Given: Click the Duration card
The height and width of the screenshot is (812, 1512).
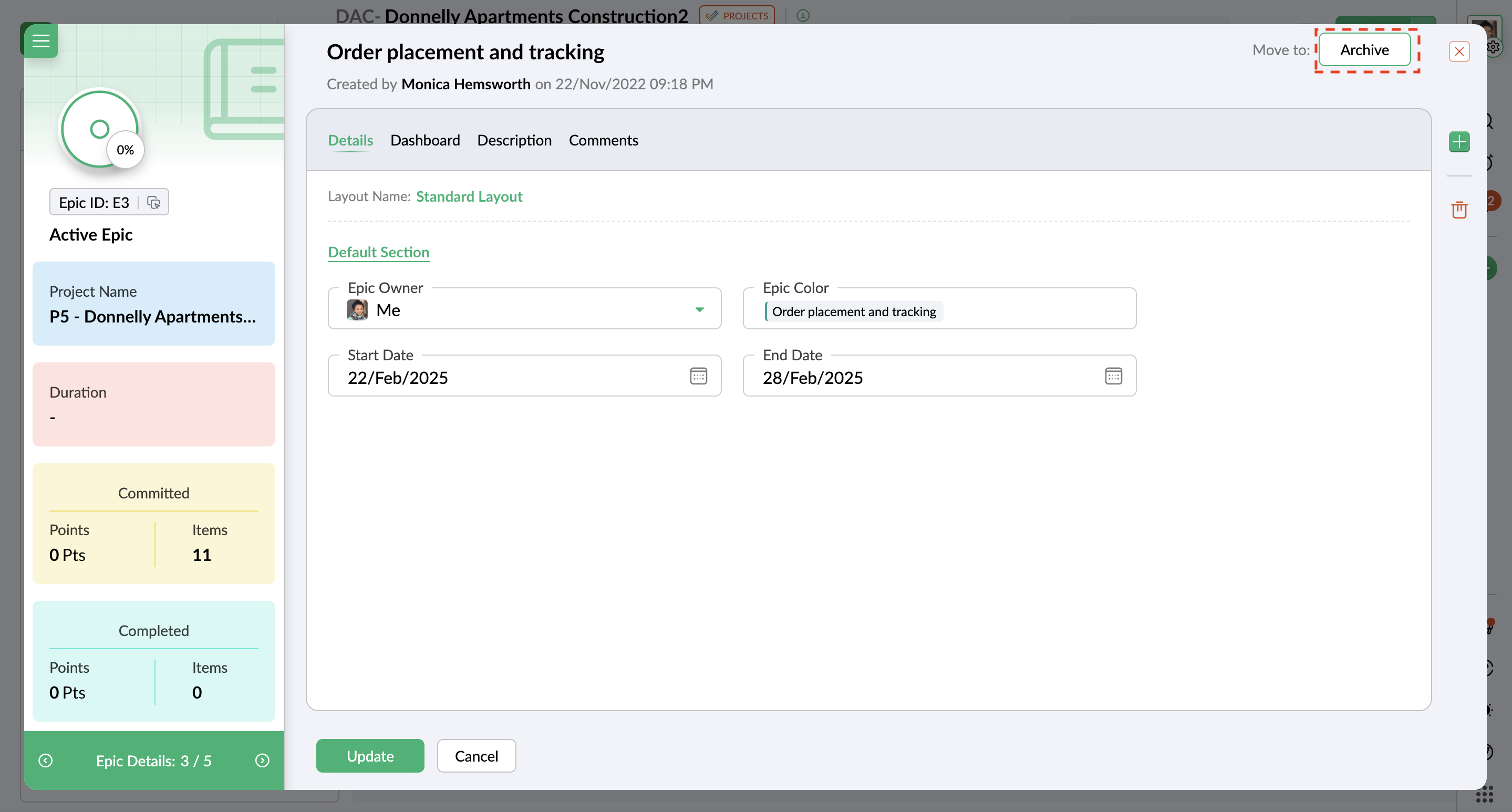Looking at the screenshot, I should tap(154, 405).
